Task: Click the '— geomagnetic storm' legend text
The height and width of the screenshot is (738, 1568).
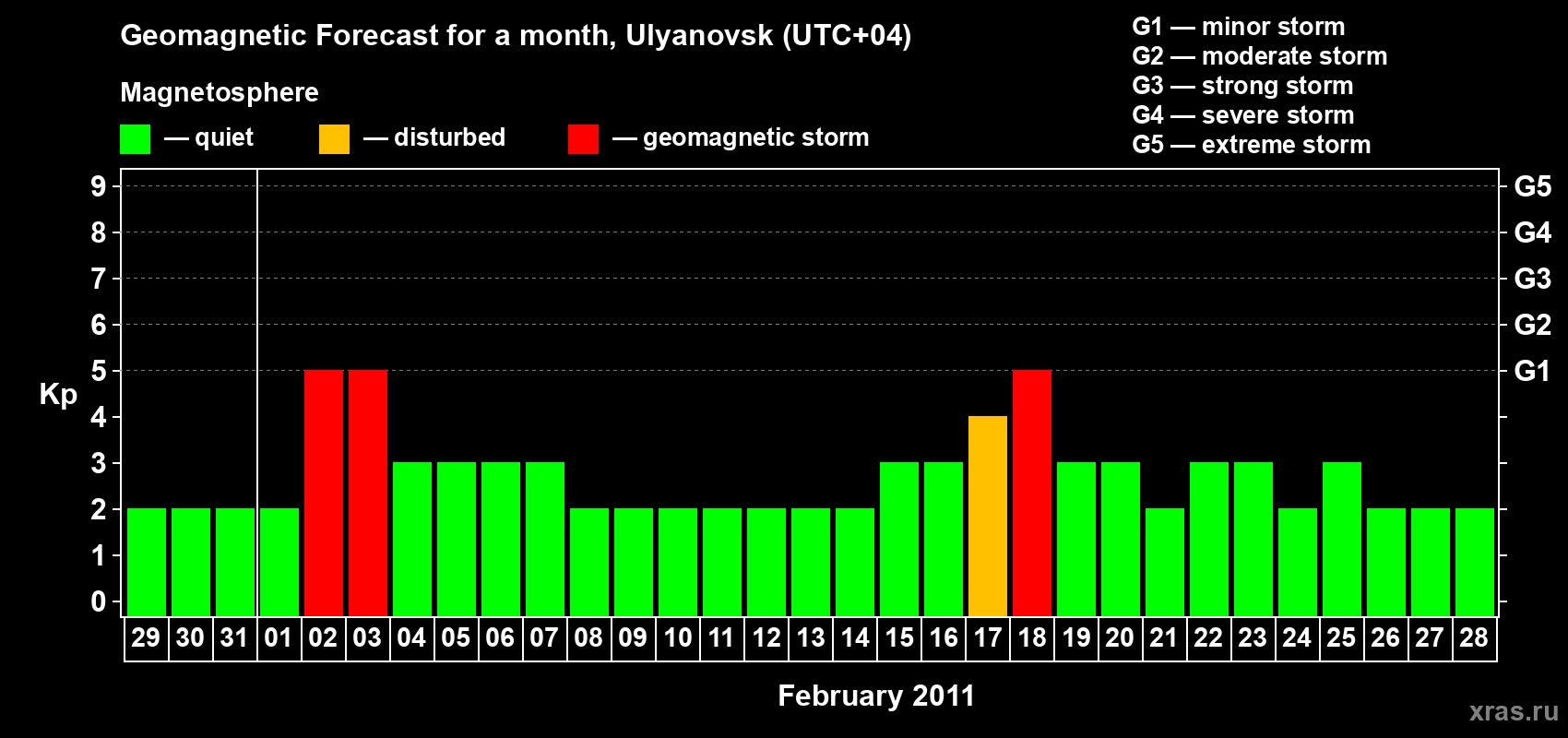Action: pyautogui.click(x=741, y=137)
